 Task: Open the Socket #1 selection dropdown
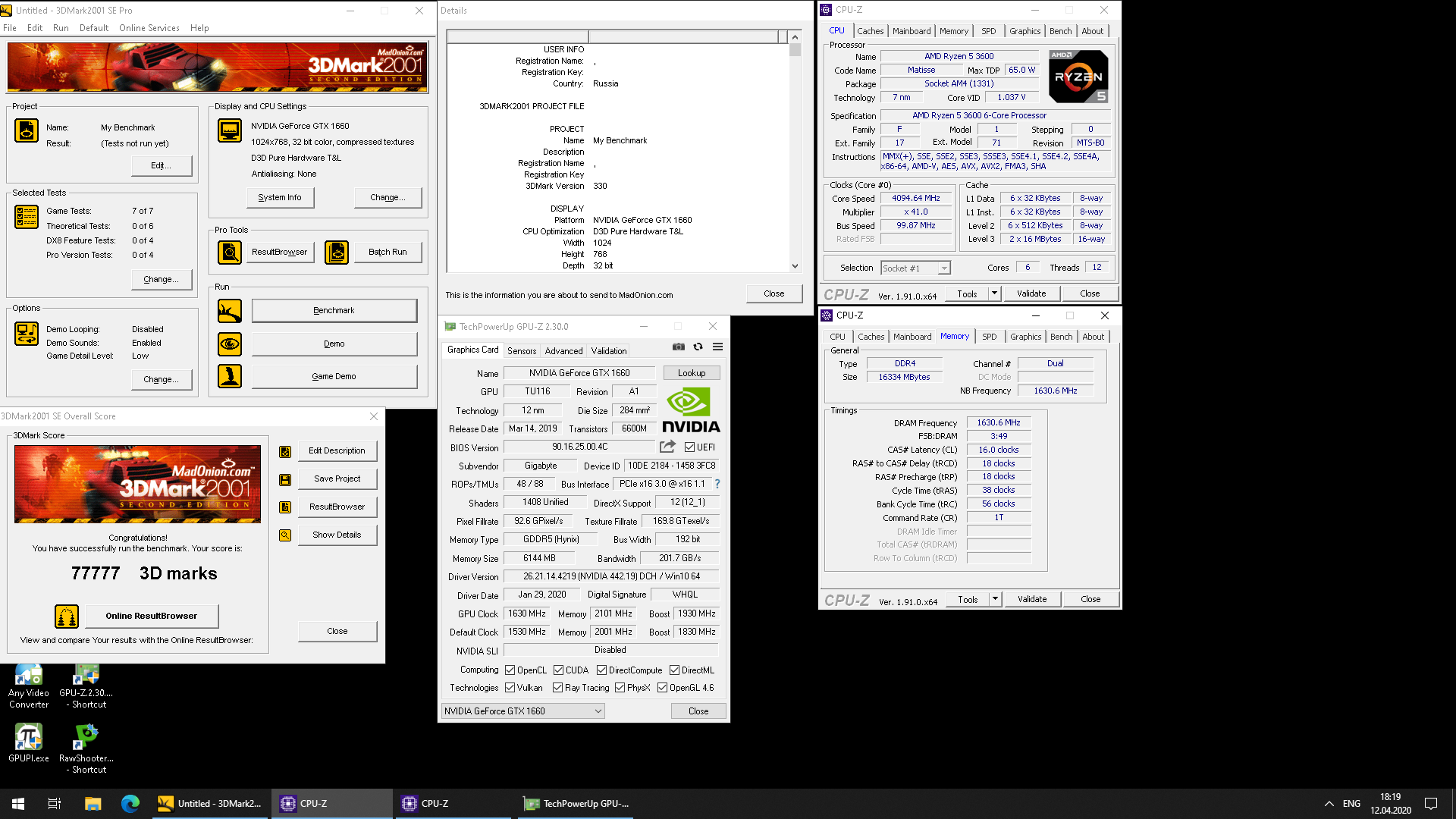[915, 268]
